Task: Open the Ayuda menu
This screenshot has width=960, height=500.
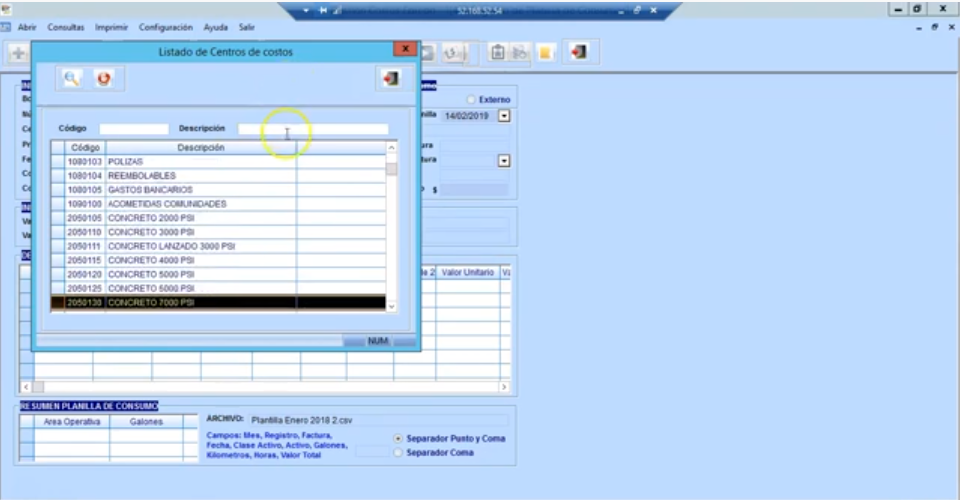Action: pos(216,27)
